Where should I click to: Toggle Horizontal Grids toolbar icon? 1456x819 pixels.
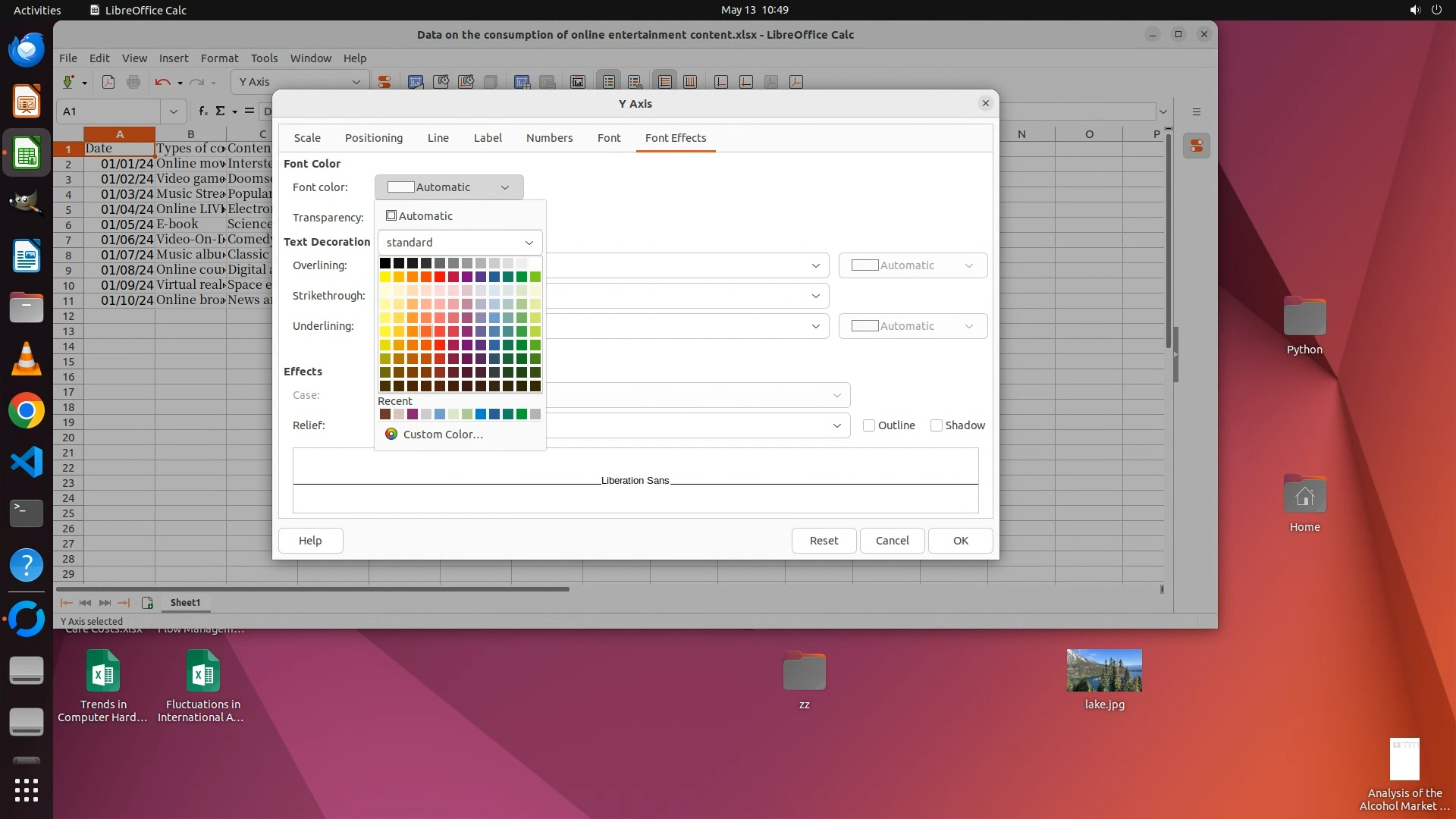click(x=665, y=82)
